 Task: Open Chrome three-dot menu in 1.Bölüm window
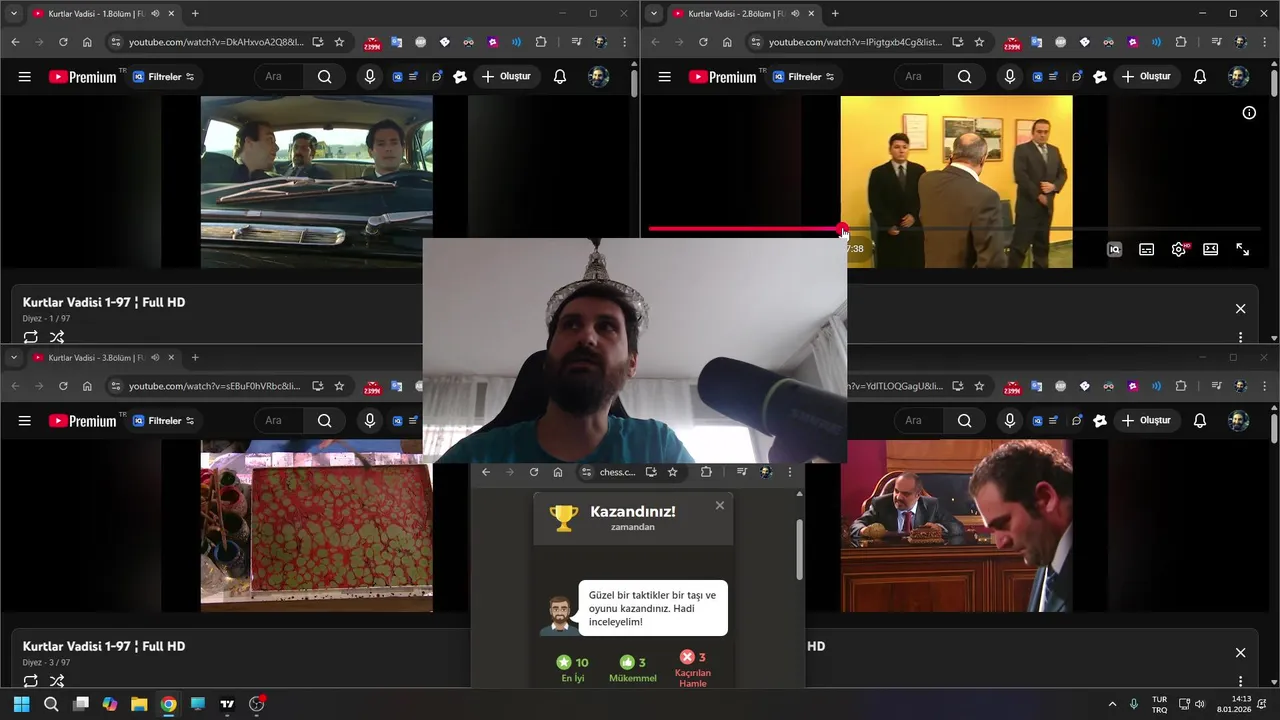[625, 42]
